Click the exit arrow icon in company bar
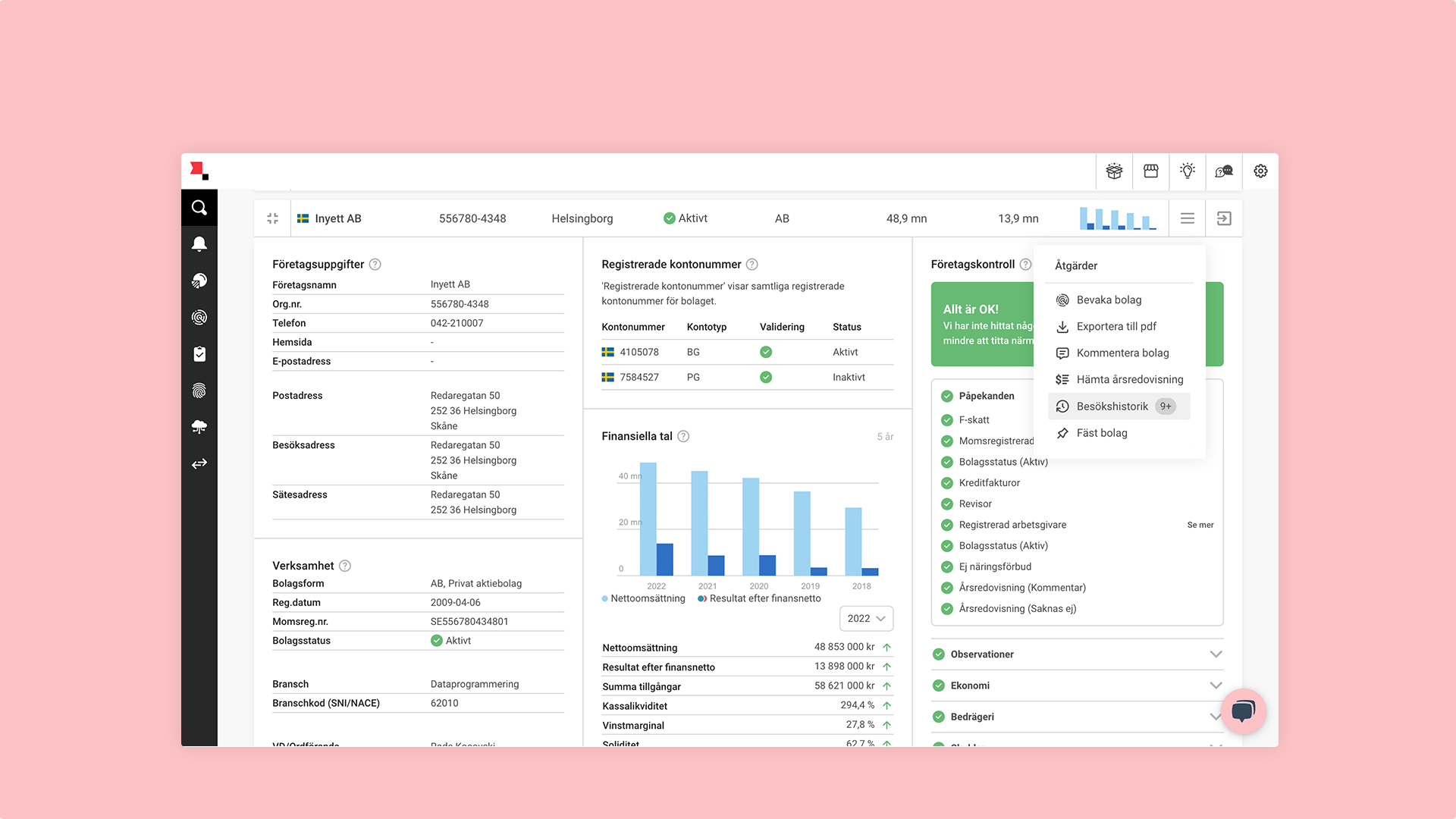 click(x=1224, y=218)
